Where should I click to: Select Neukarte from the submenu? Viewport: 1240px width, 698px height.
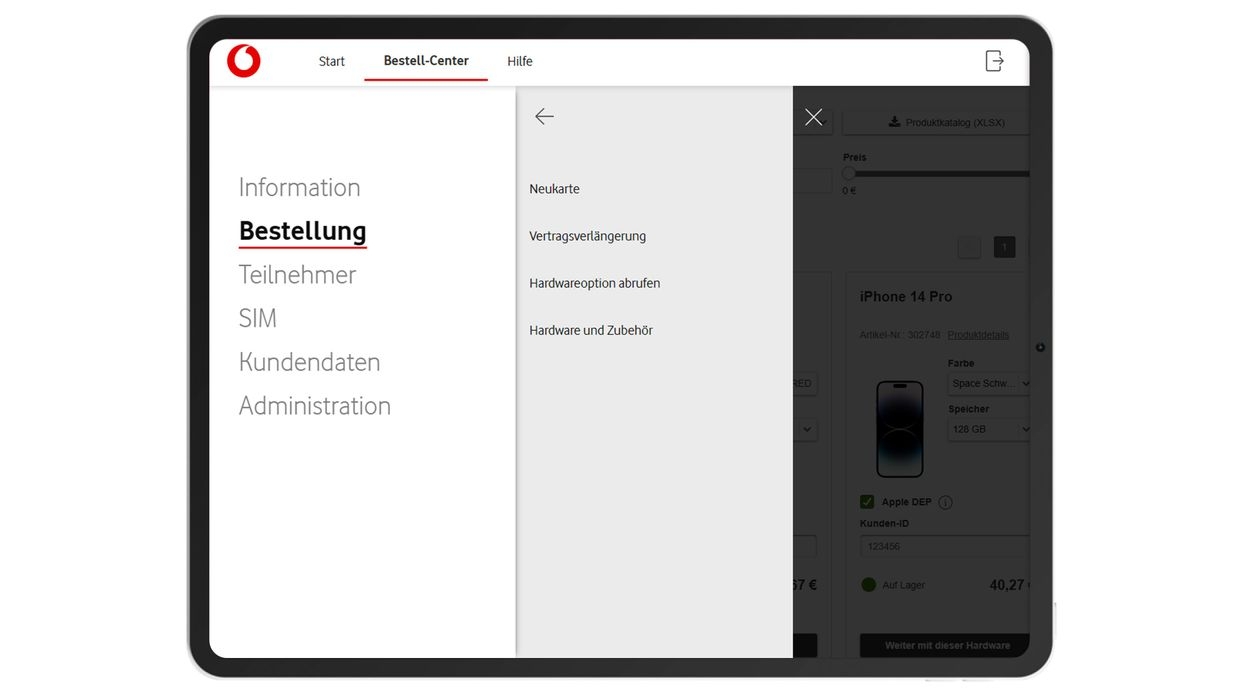click(556, 188)
